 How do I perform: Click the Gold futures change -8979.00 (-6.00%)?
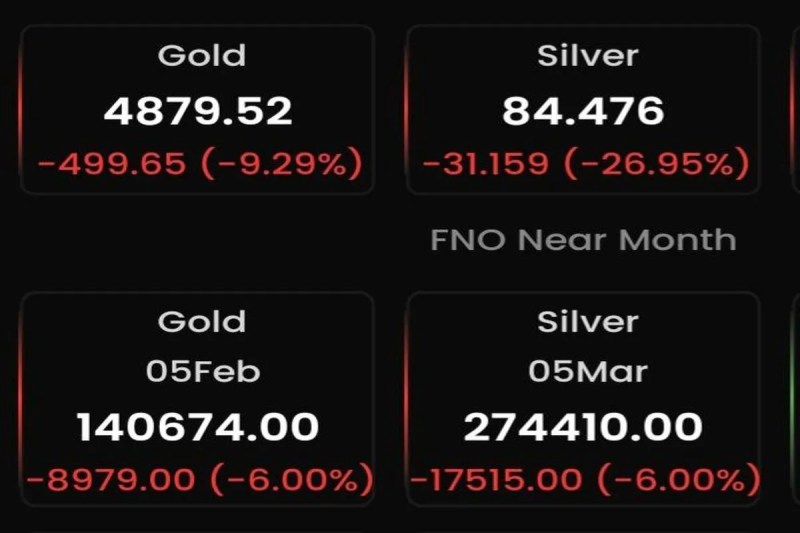pyautogui.click(x=199, y=480)
